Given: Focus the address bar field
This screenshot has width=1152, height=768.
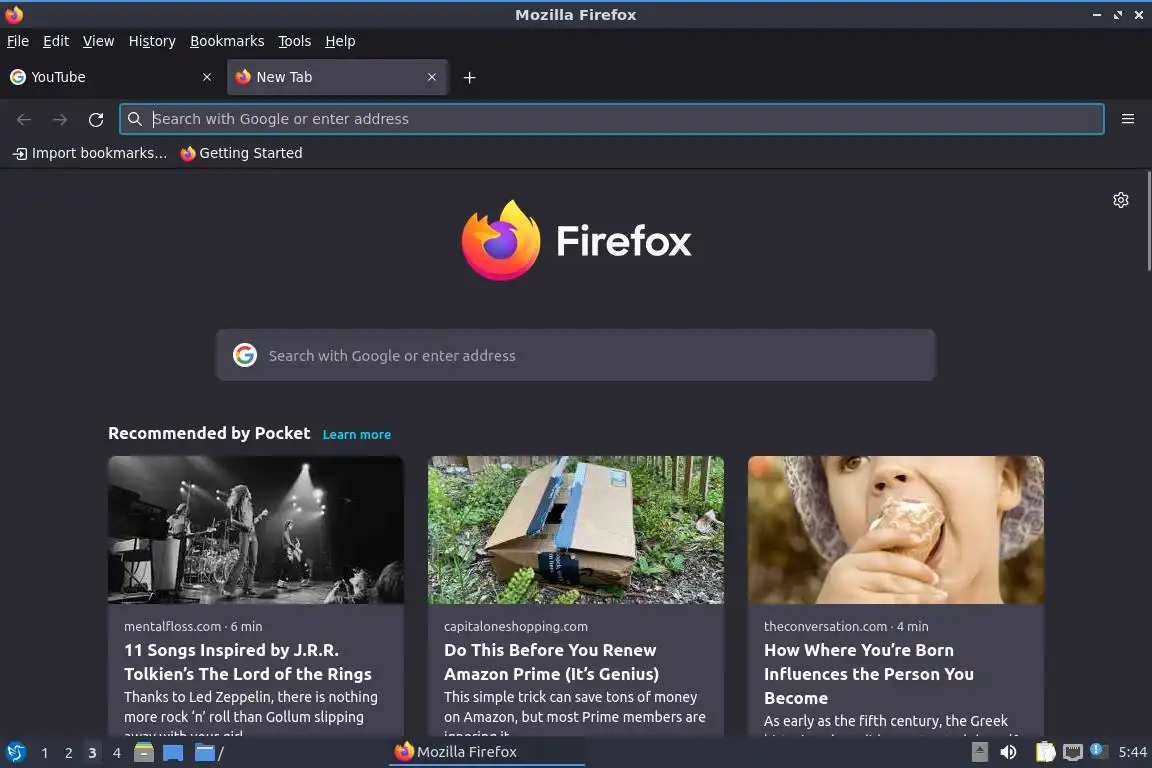Looking at the screenshot, I should click(611, 119).
